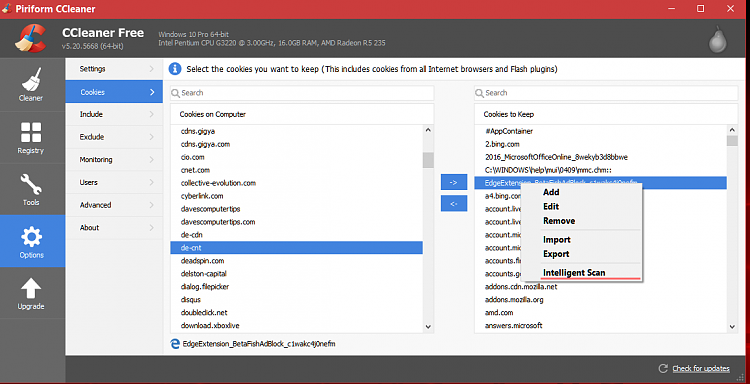This screenshot has height=384, width=750.
Task: Click the Cookies to Keep scrollbar thumb
Action: pos(732,141)
